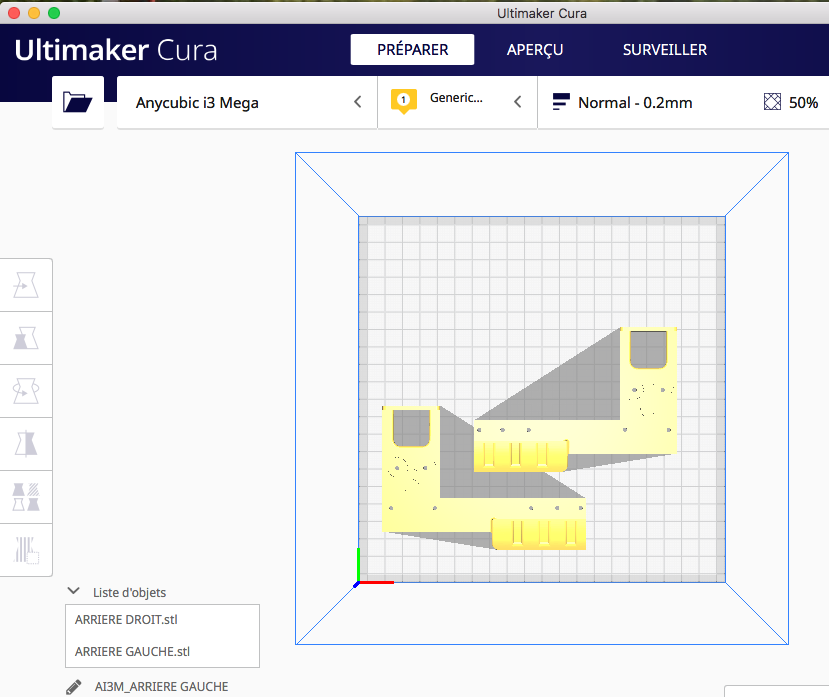The height and width of the screenshot is (697, 829).
Task: Select ARRIERE DROIT.stl in object list
Action: point(162,620)
